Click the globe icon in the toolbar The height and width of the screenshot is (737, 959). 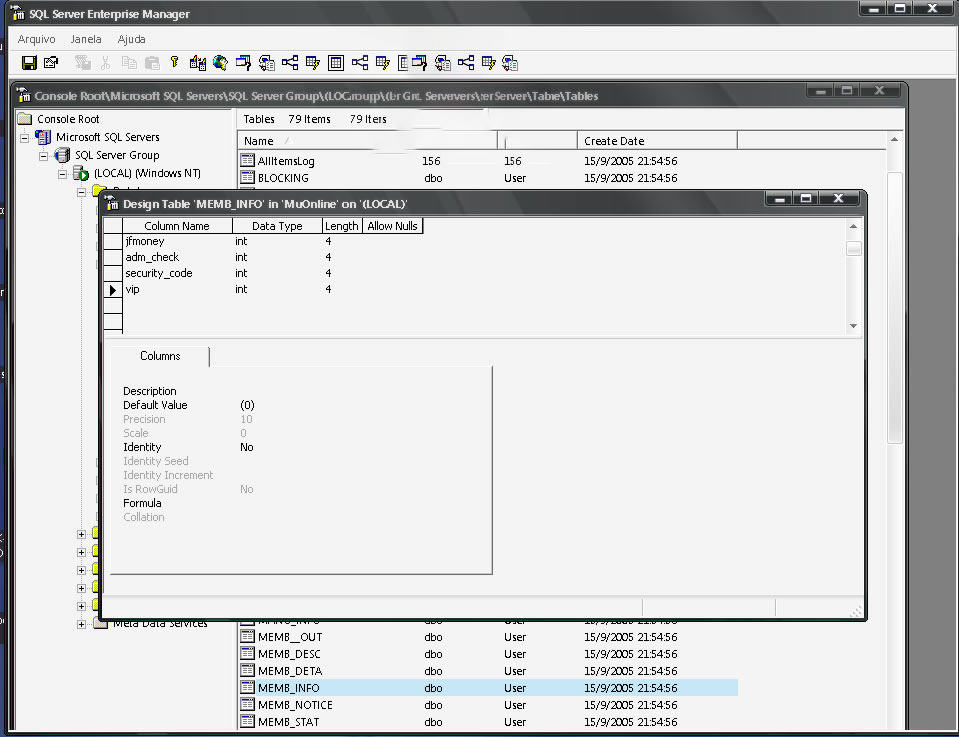tap(220, 63)
